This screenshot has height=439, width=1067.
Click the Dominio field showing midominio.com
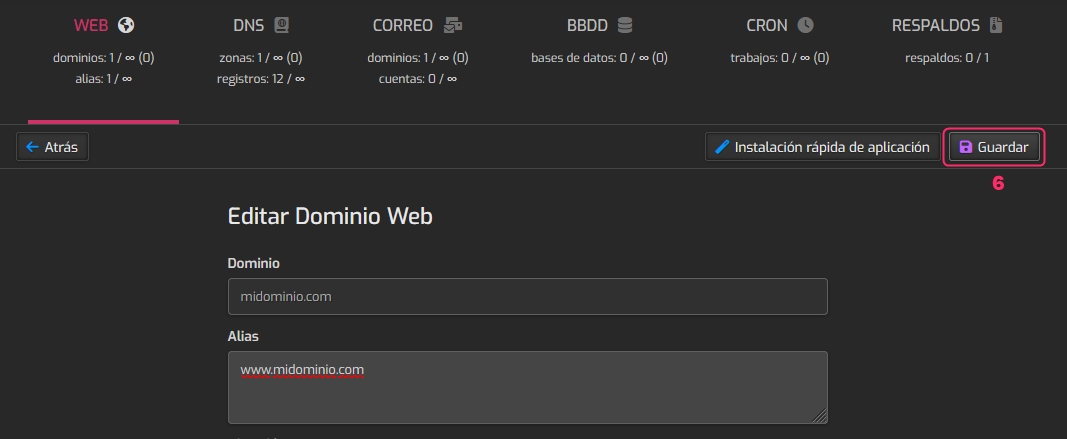pos(527,297)
